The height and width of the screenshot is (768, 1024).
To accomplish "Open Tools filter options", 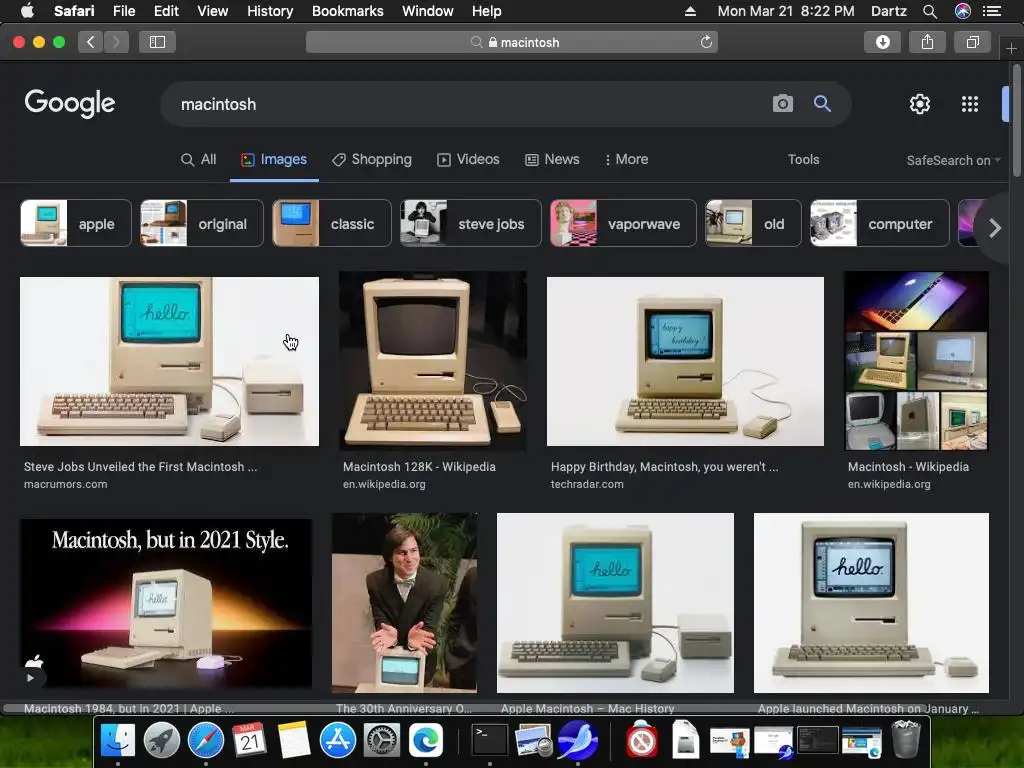I will coord(803,159).
